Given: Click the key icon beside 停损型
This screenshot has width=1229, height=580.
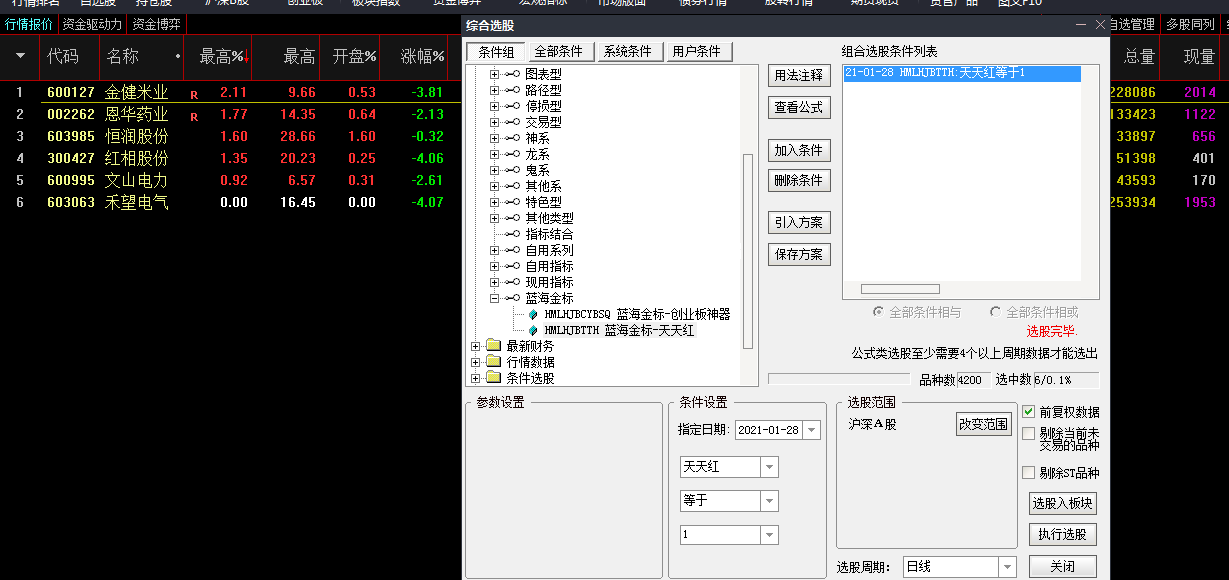Looking at the screenshot, I should pos(513,106).
